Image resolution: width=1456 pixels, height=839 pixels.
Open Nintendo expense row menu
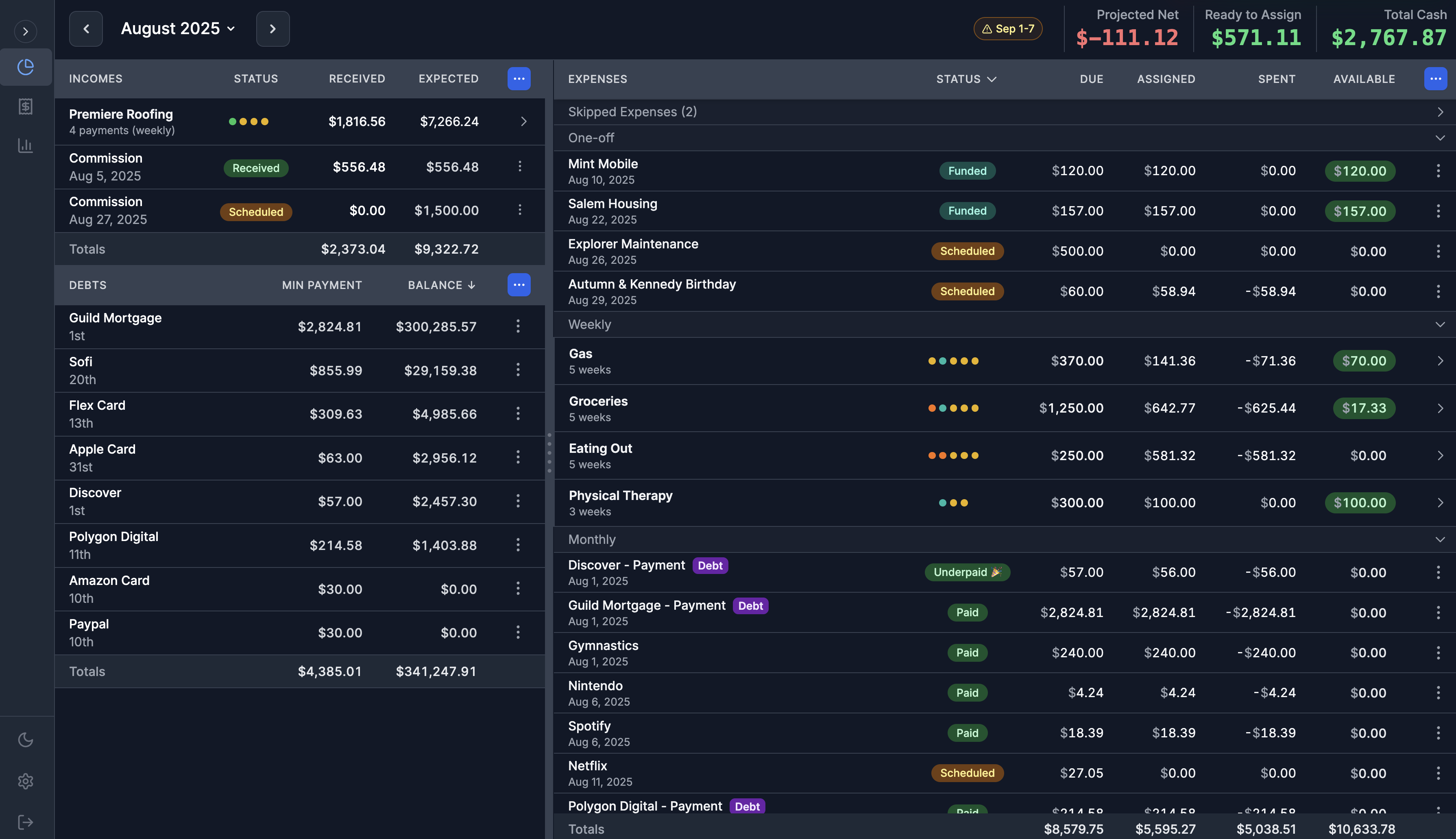tap(1438, 693)
